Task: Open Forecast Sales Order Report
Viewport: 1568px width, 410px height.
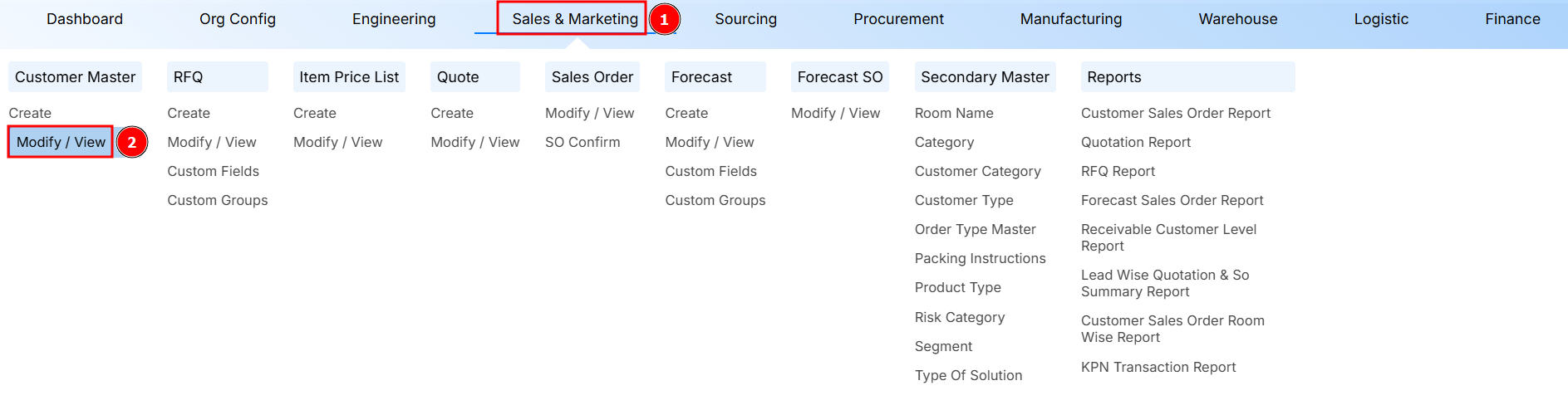Action: pyautogui.click(x=1172, y=200)
